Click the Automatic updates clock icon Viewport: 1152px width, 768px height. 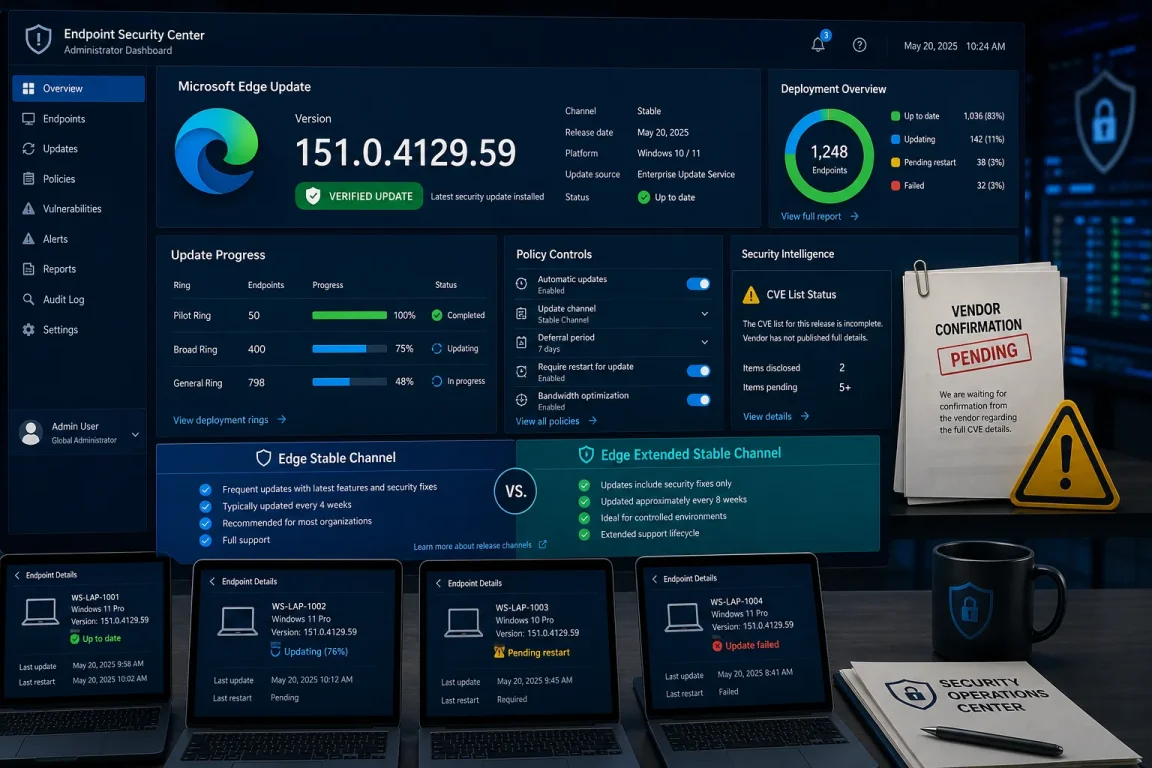tap(522, 284)
